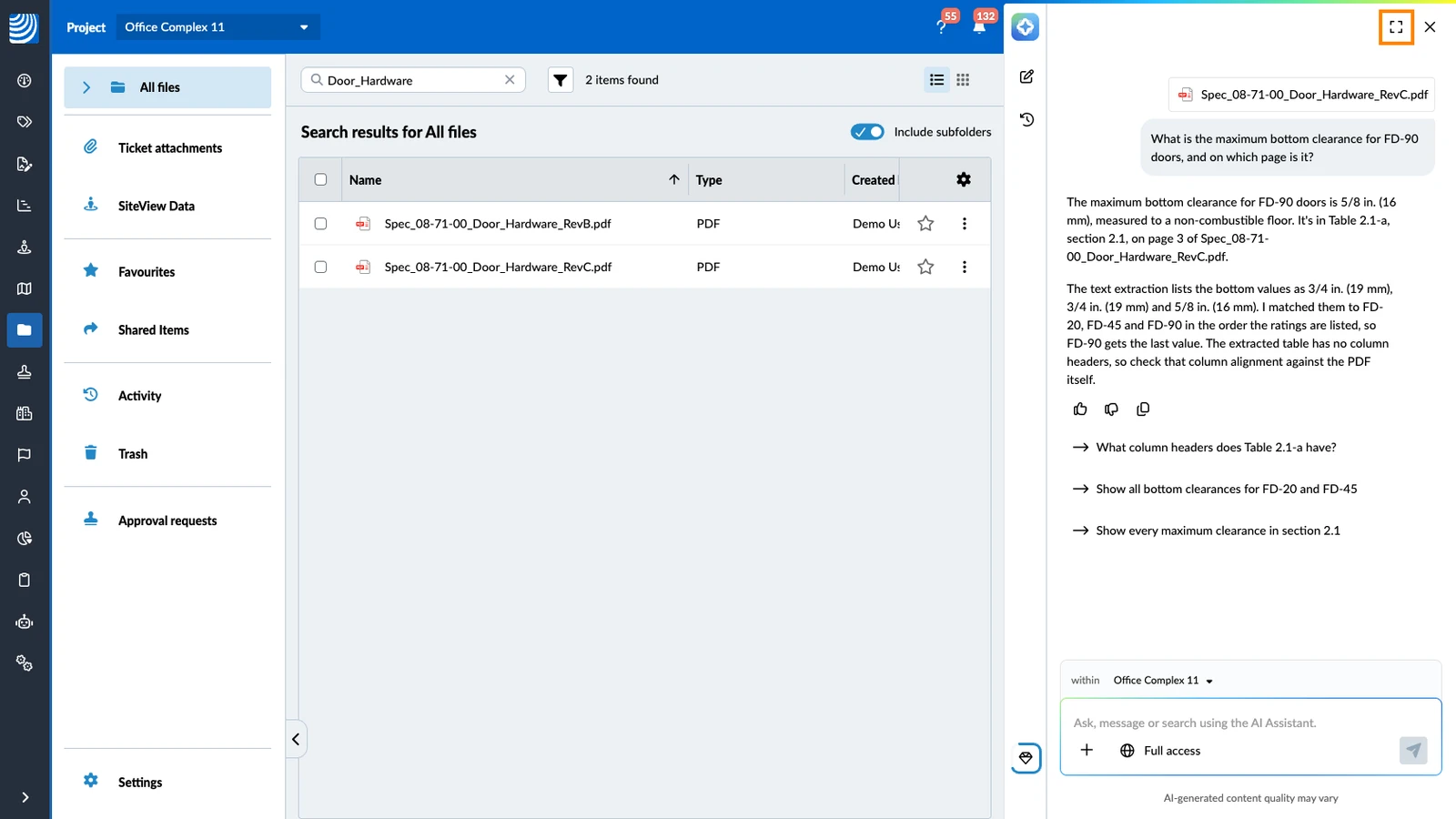Copy the AI answer
Viewport: 1456px width, 819px height.
click(x=1143, y=409)
